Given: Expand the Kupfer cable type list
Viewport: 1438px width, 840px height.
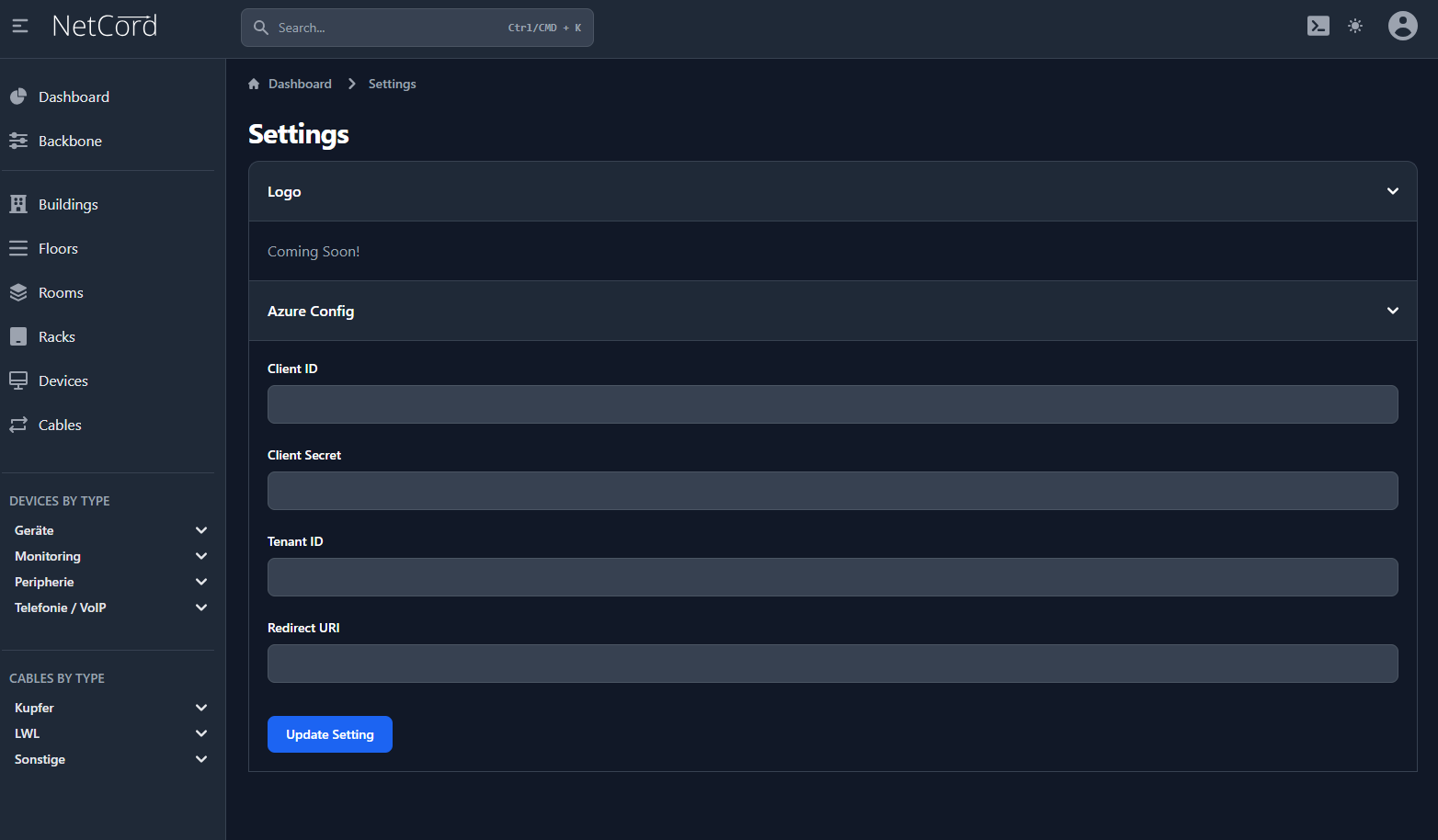Looking at the screenshot, I should [201, 708].
